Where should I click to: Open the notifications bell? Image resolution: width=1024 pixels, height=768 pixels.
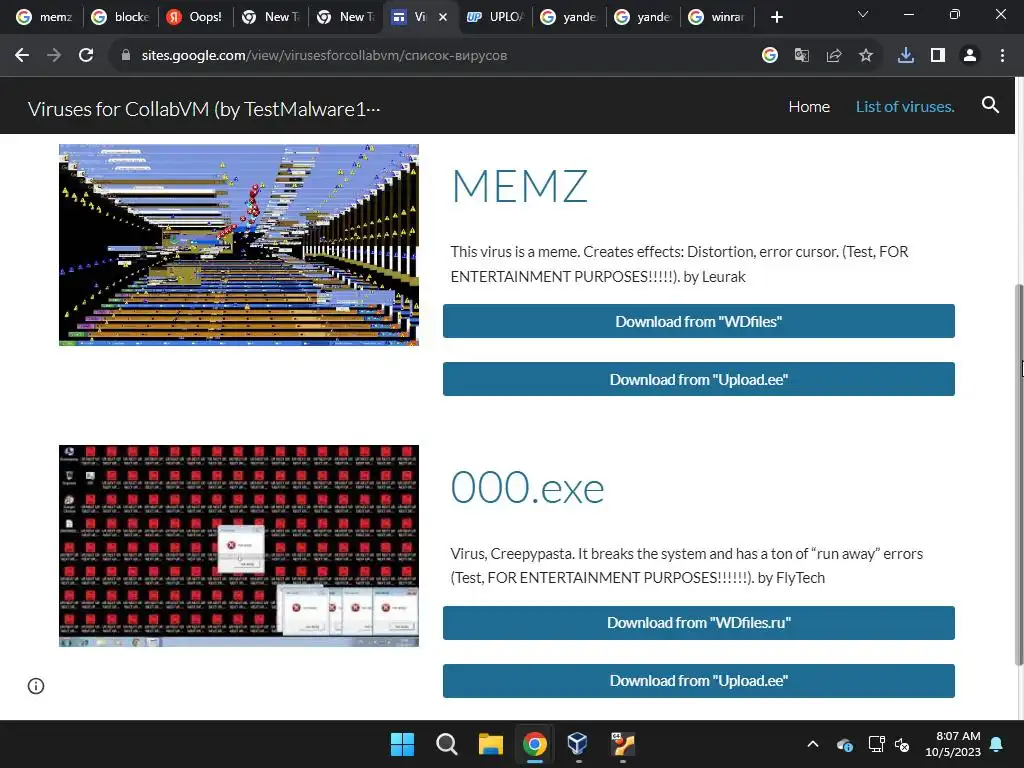tap(997, 744)
